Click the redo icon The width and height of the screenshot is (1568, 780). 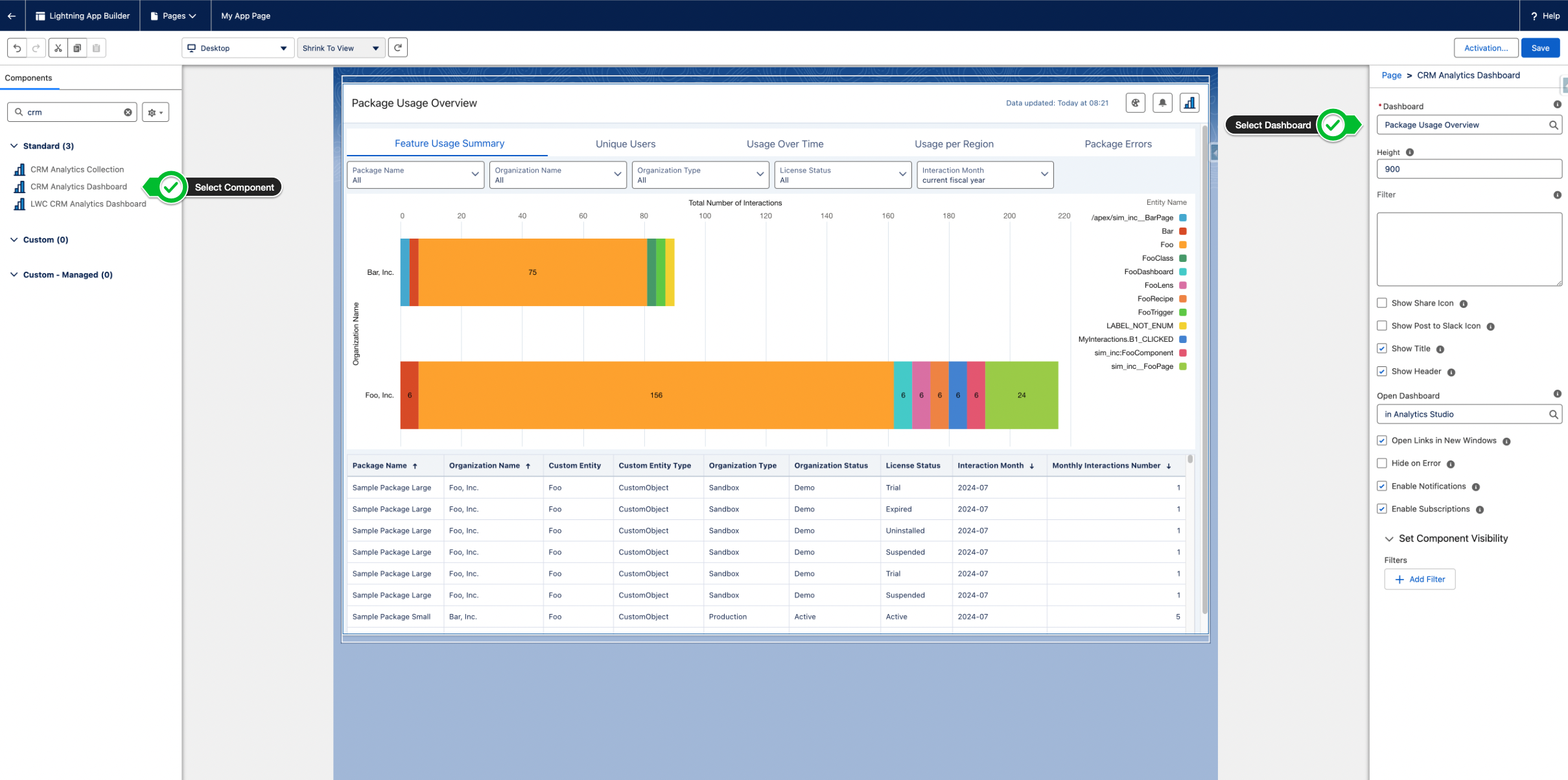(x=36, y=48)
